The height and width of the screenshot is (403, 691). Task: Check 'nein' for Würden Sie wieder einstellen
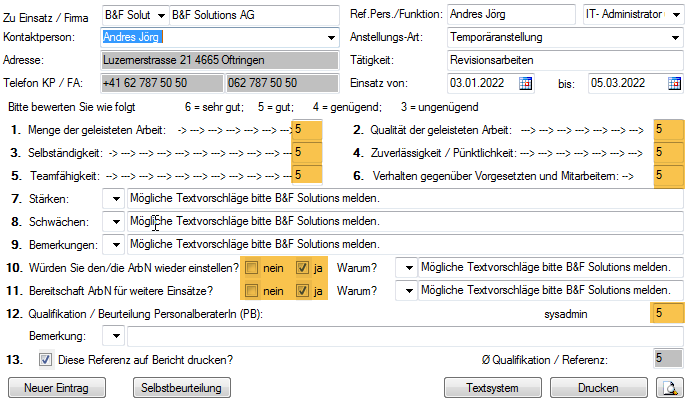coord(253,268)
